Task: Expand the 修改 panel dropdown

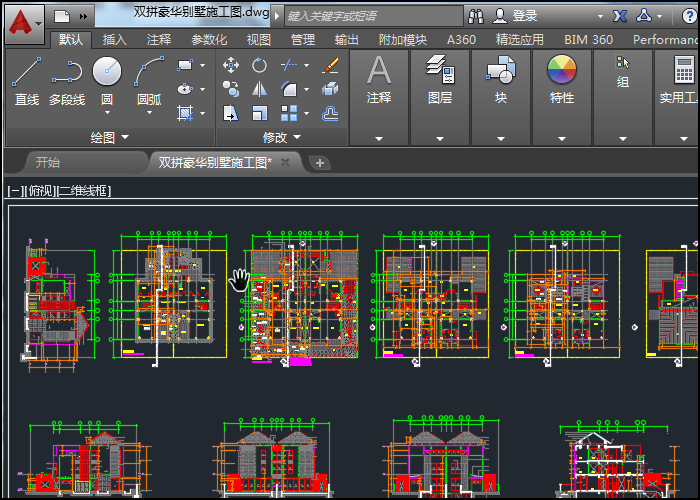Action: [x=297, y=138]
